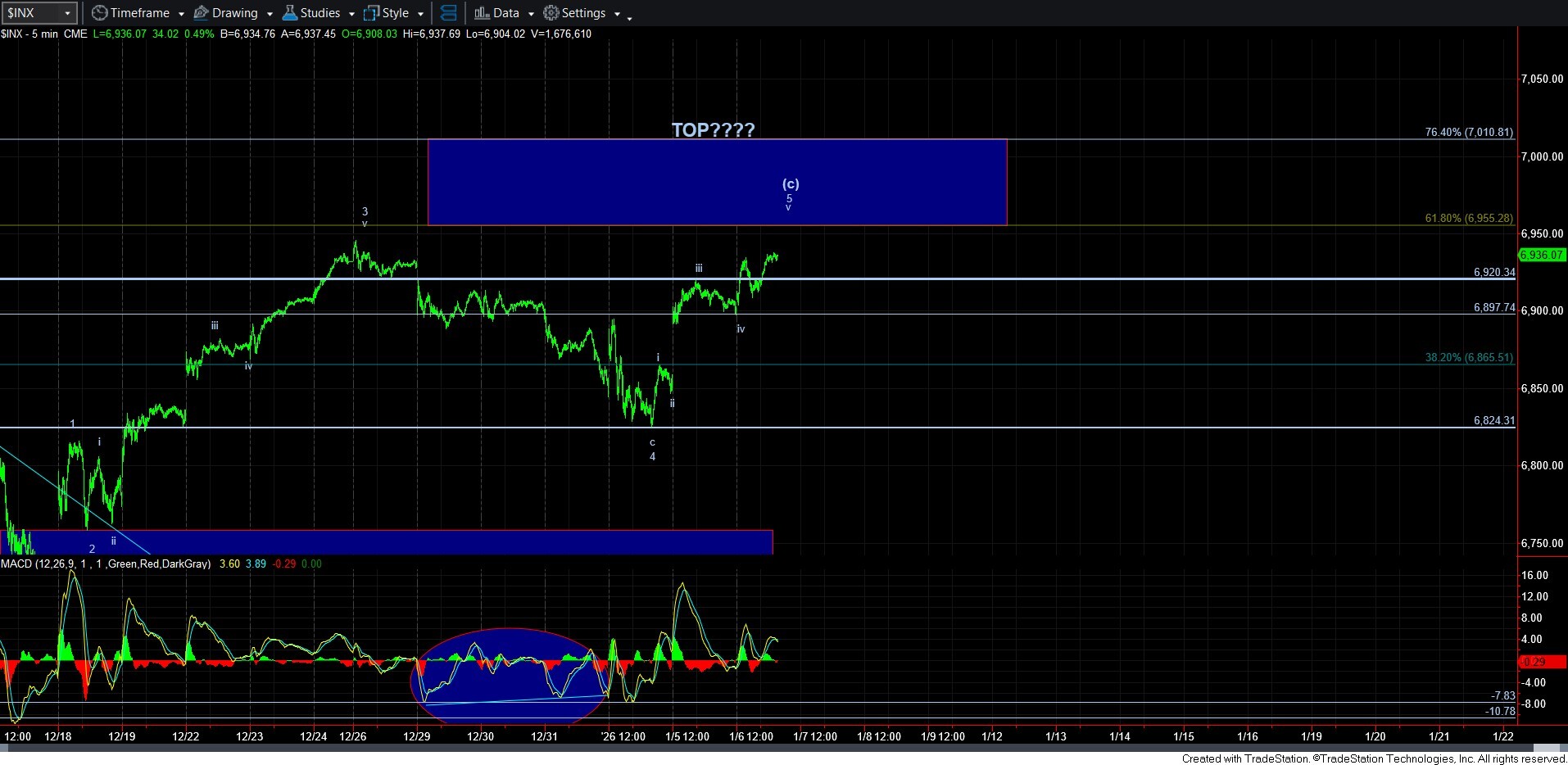Image resolution: width=1568 pixels, height=765 pixels.
Task: Select the TOP???? text annotation
Action: [x=713, y=129]
